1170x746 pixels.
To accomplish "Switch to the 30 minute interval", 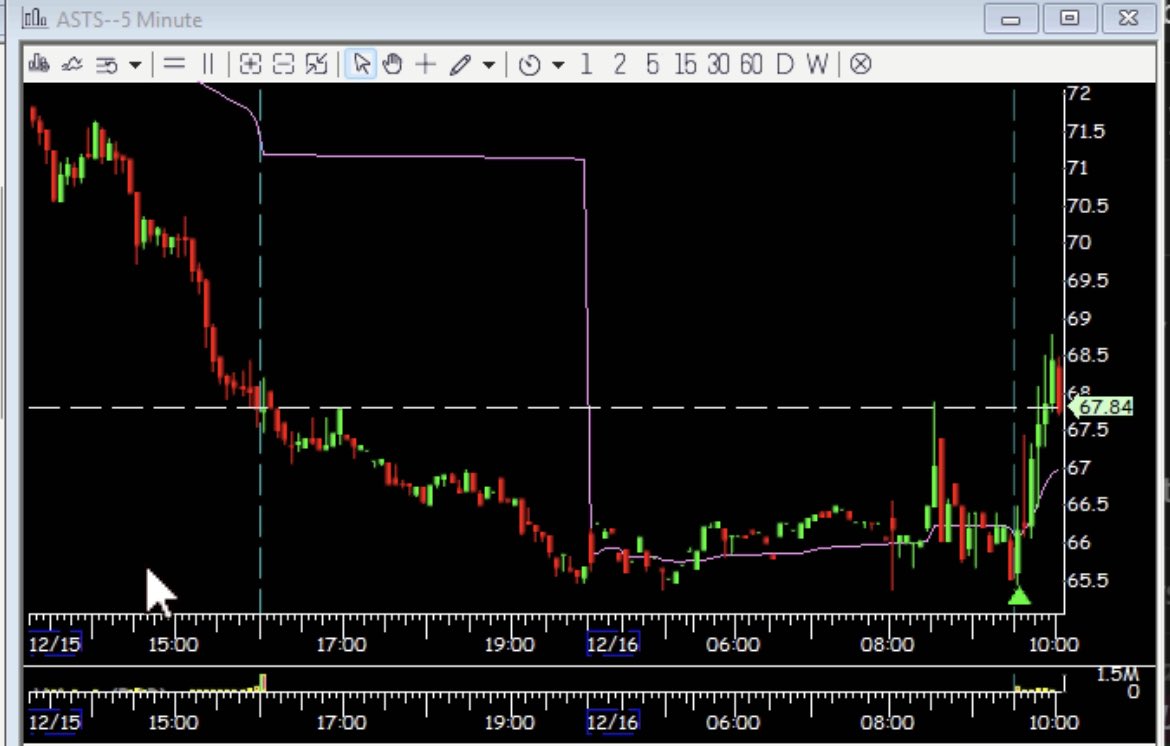I will [718, 65].
